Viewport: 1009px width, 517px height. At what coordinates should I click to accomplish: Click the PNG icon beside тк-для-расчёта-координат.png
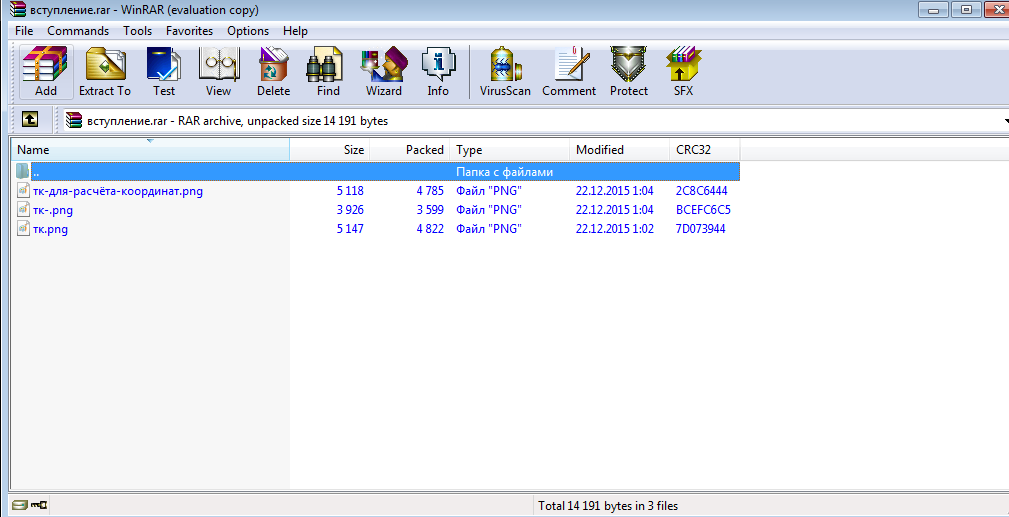tap(23, 191)
